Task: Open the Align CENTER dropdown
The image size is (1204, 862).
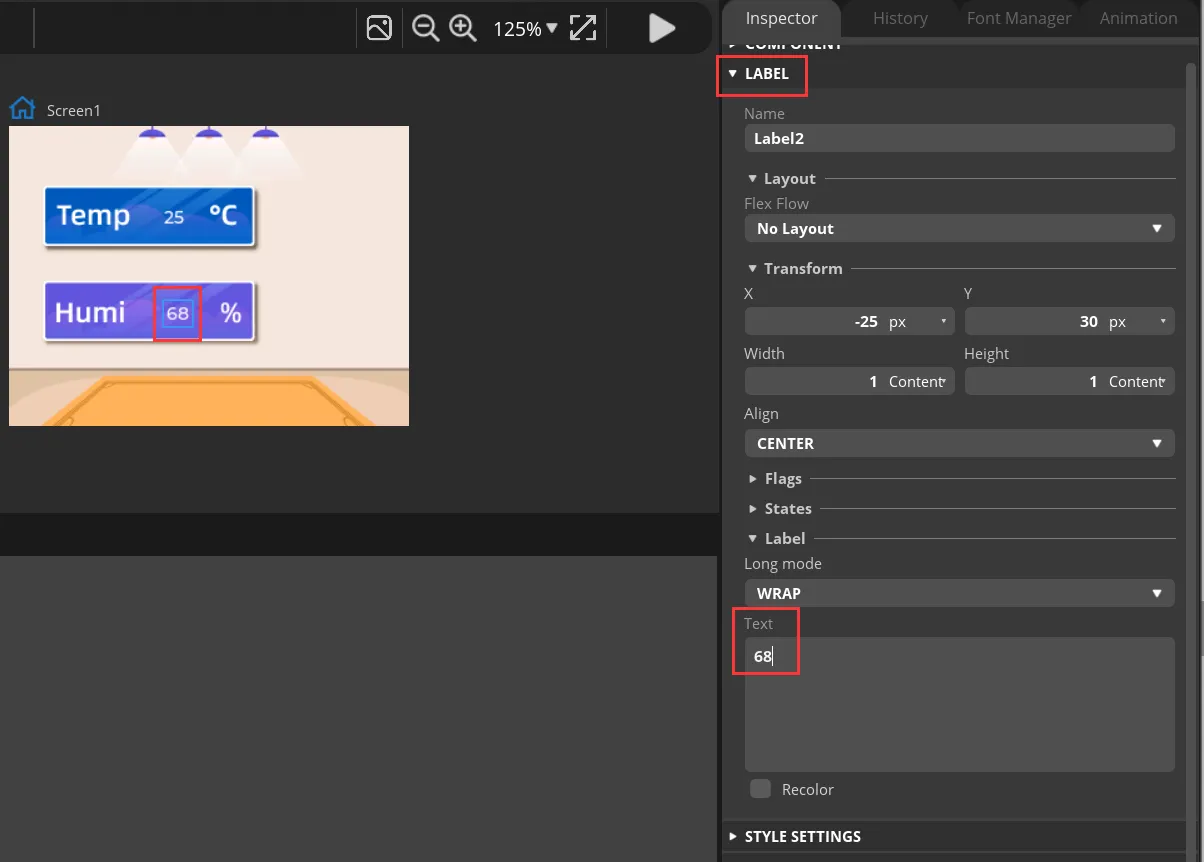Action: pos(958,443)
